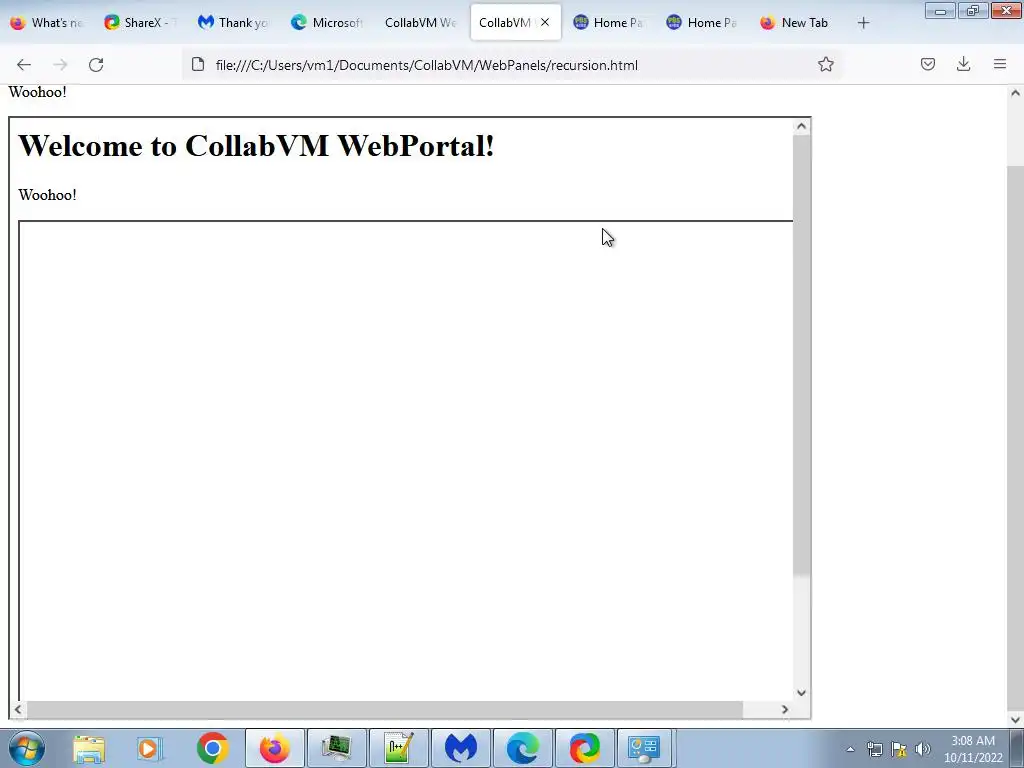Click the page info icon in address bar

[x=198, y=64]
